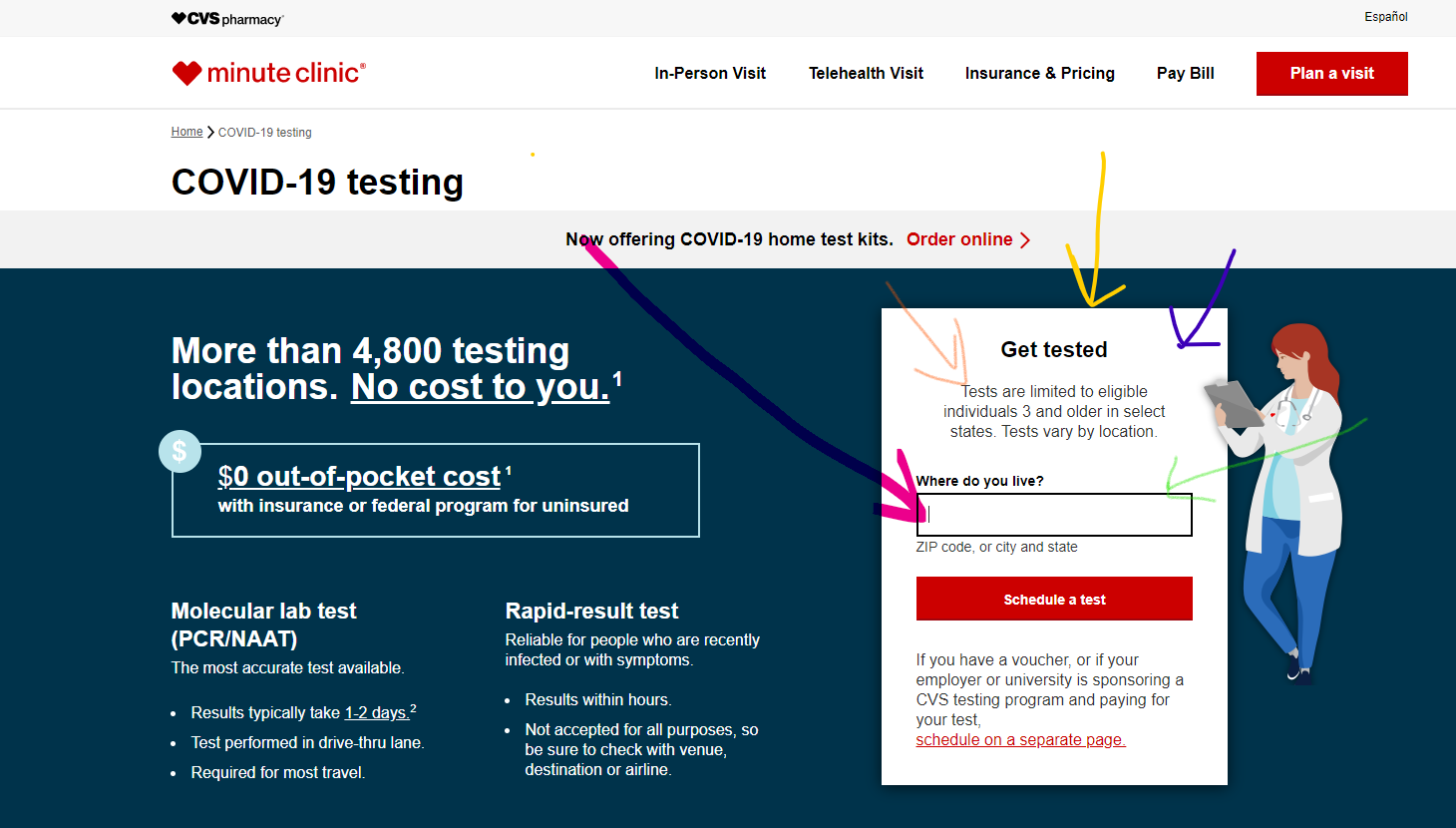Open the No cost to you link

(x=480, y=386)
